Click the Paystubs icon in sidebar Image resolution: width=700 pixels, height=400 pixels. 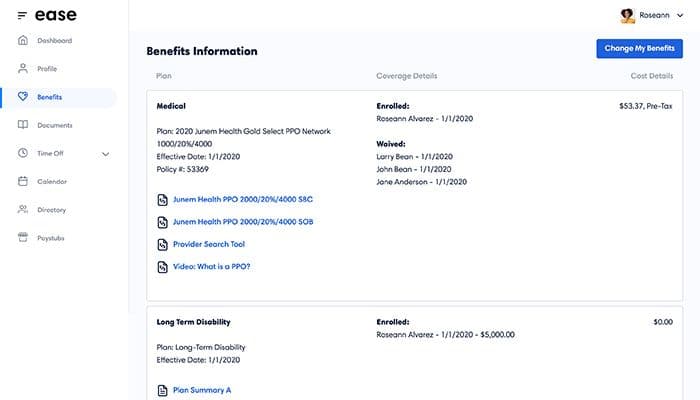click(22, 238)
